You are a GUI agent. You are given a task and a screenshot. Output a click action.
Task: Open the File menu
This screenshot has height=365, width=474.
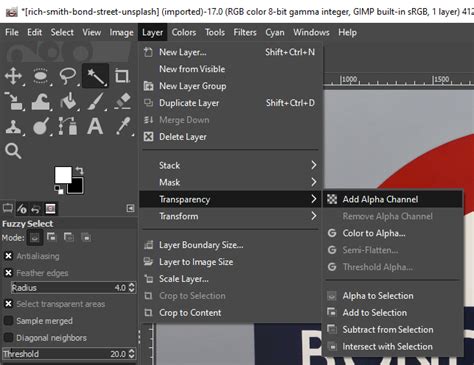click(12, 32)
